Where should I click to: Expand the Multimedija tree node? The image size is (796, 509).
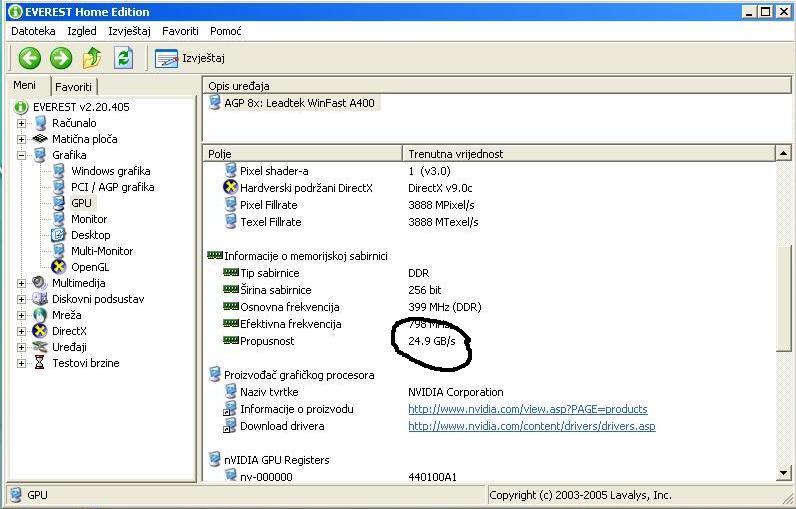[22, 283]
